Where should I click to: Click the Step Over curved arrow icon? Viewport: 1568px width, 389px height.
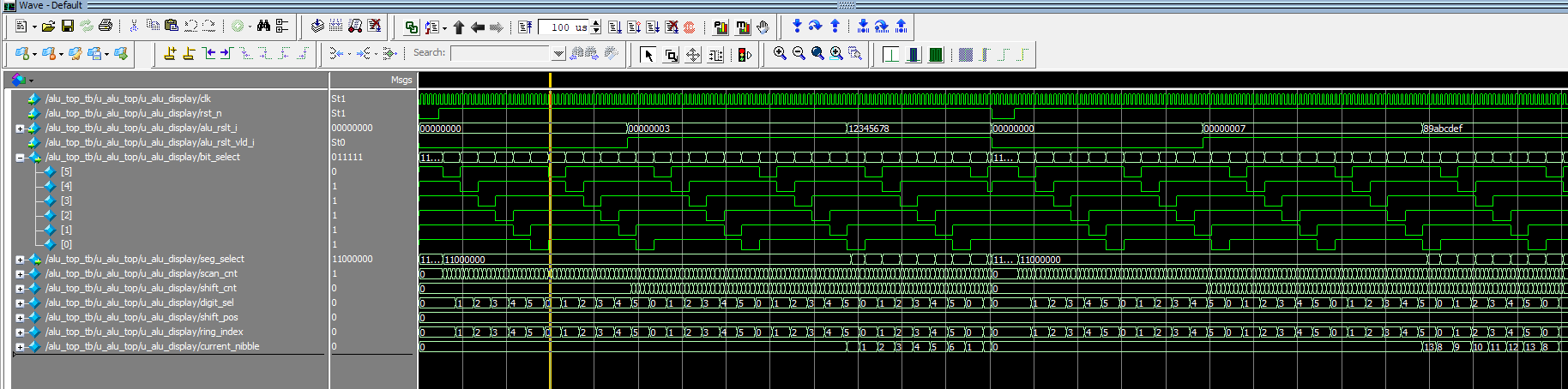point(816,27)
